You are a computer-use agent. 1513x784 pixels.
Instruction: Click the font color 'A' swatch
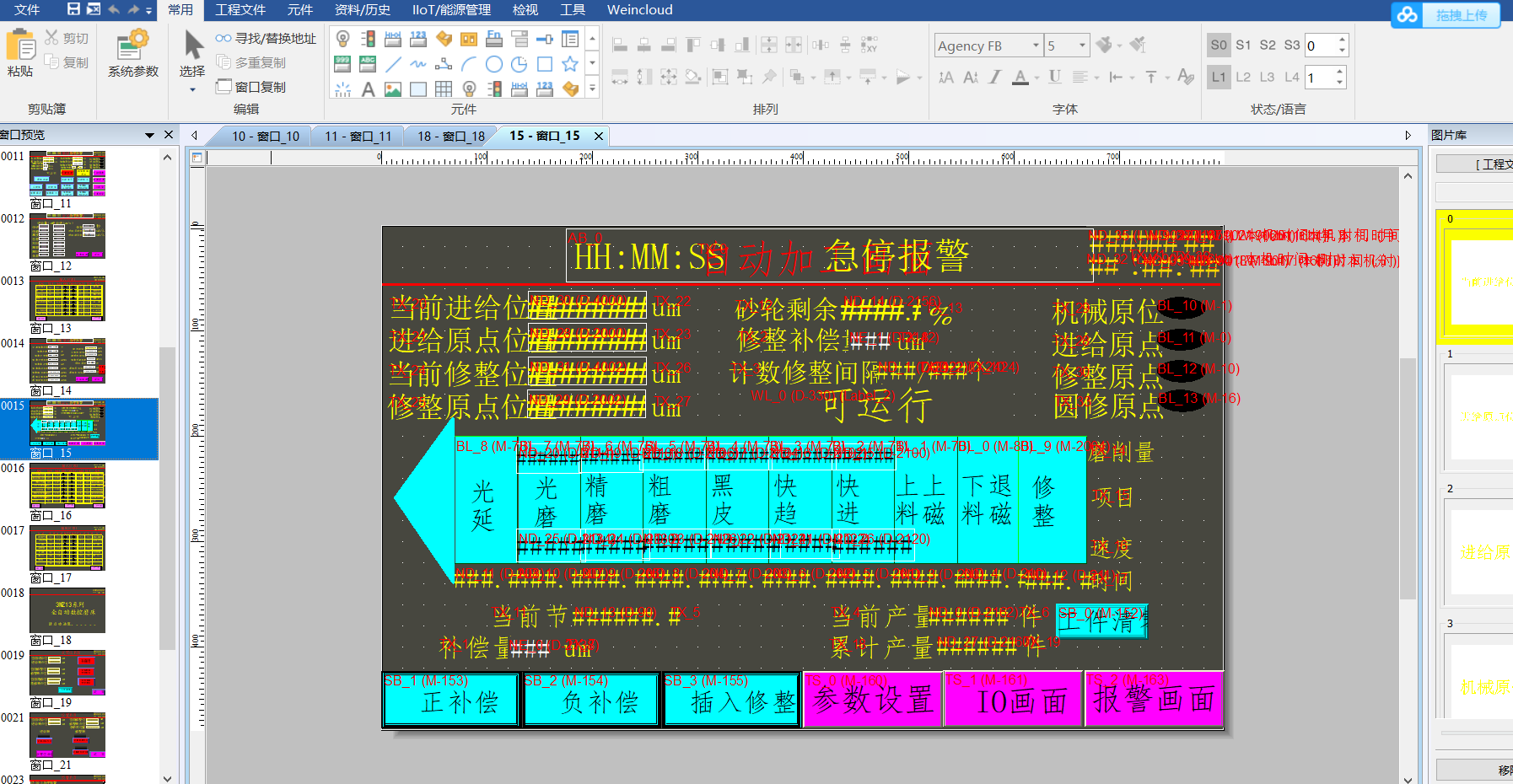(1020, 78)
